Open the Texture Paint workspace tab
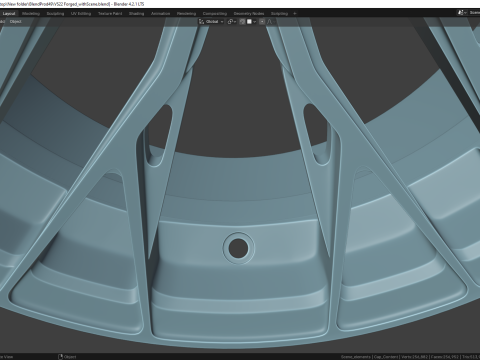This screenshot has width=480, height=360. coord(110,14)
